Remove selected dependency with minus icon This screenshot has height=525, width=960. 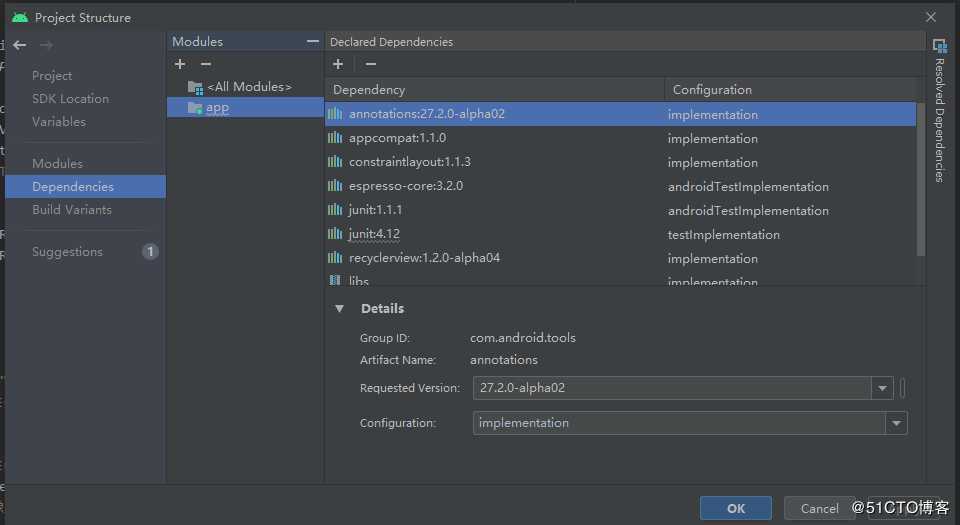(370, 64)
